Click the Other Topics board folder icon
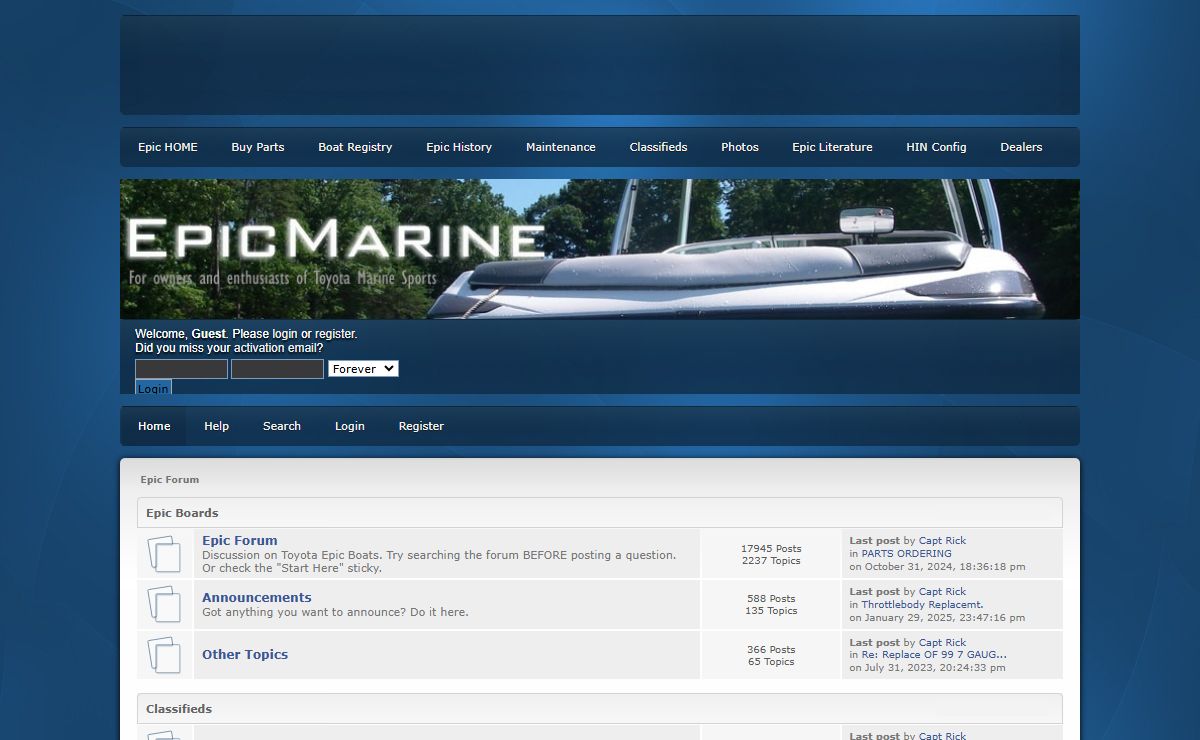1200x740 pixels. (165, 655)
